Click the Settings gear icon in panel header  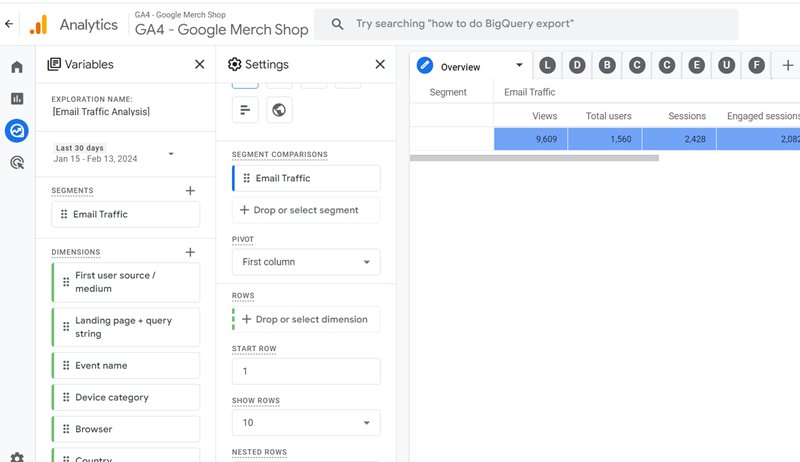(x=234, y=64)
